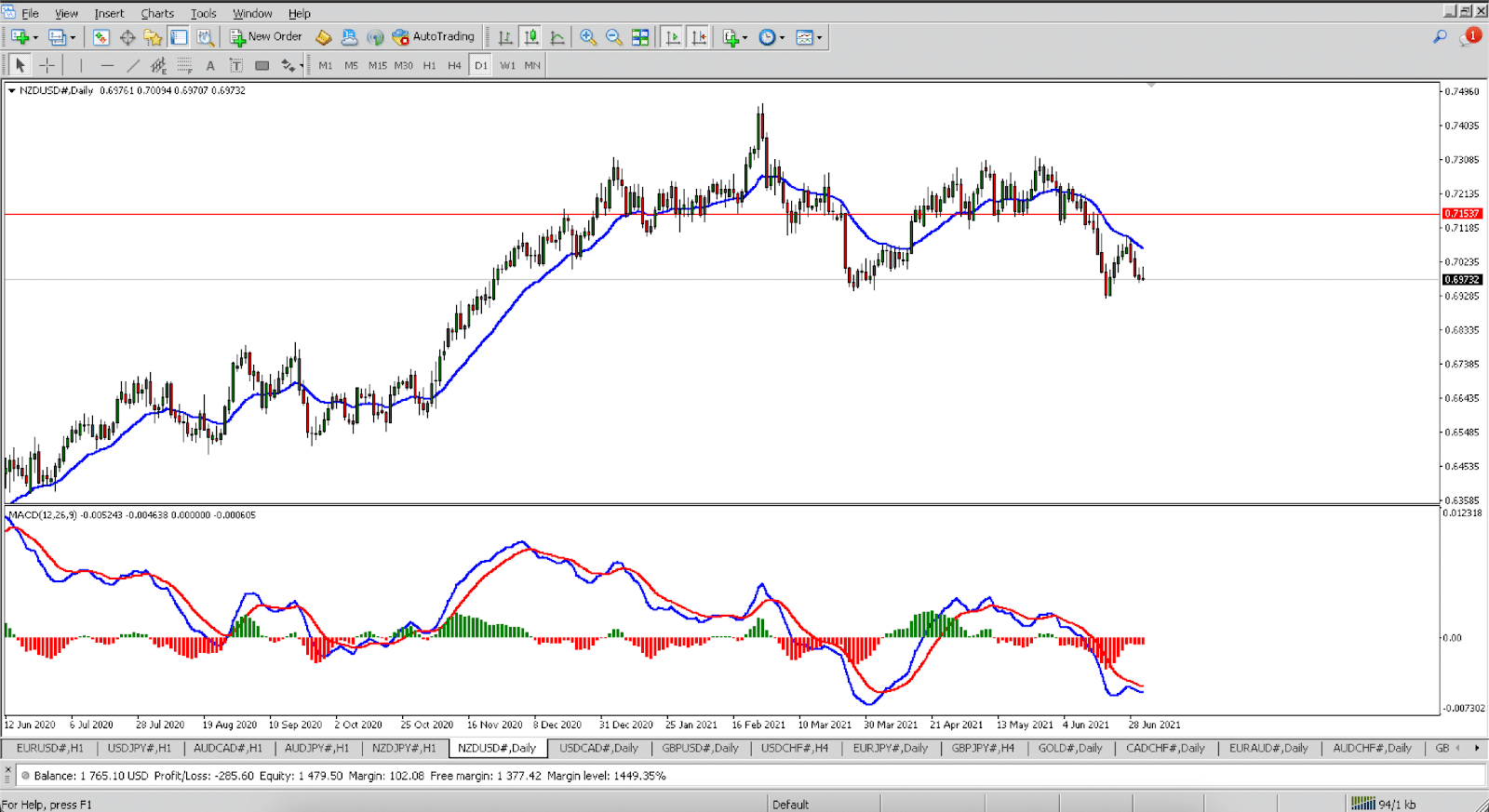The image size is (1489, 812).
Task: Open the Tools menu
Action: point(203,13)
